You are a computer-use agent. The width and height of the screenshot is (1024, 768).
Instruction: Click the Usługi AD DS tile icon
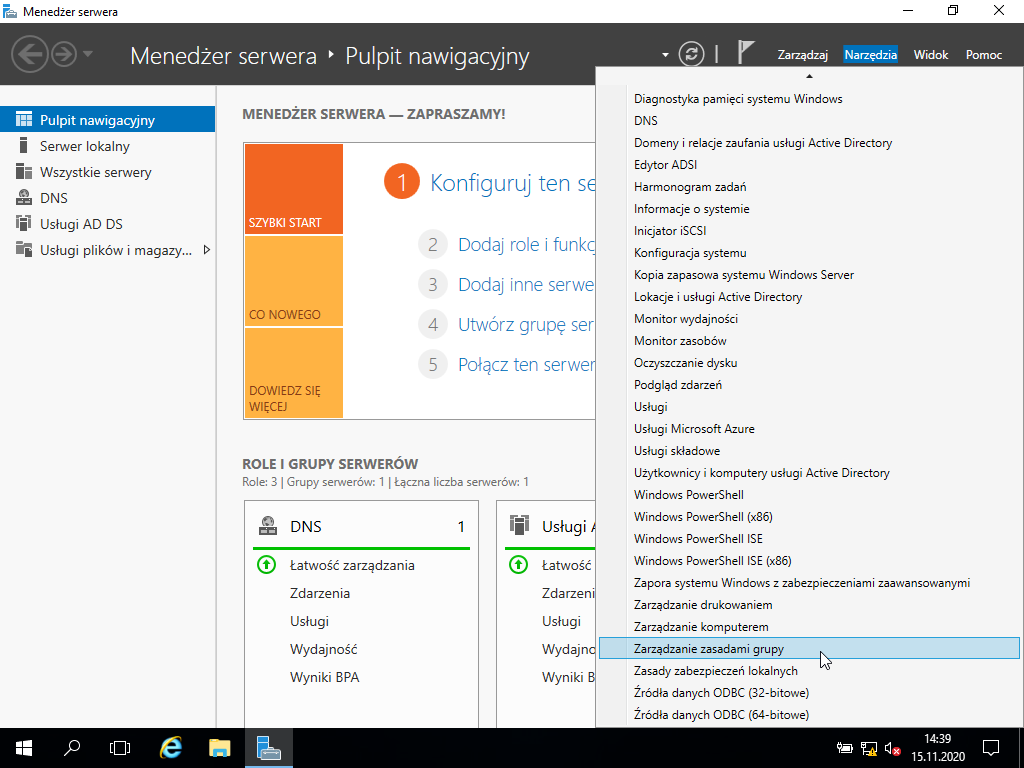[519, 525]
